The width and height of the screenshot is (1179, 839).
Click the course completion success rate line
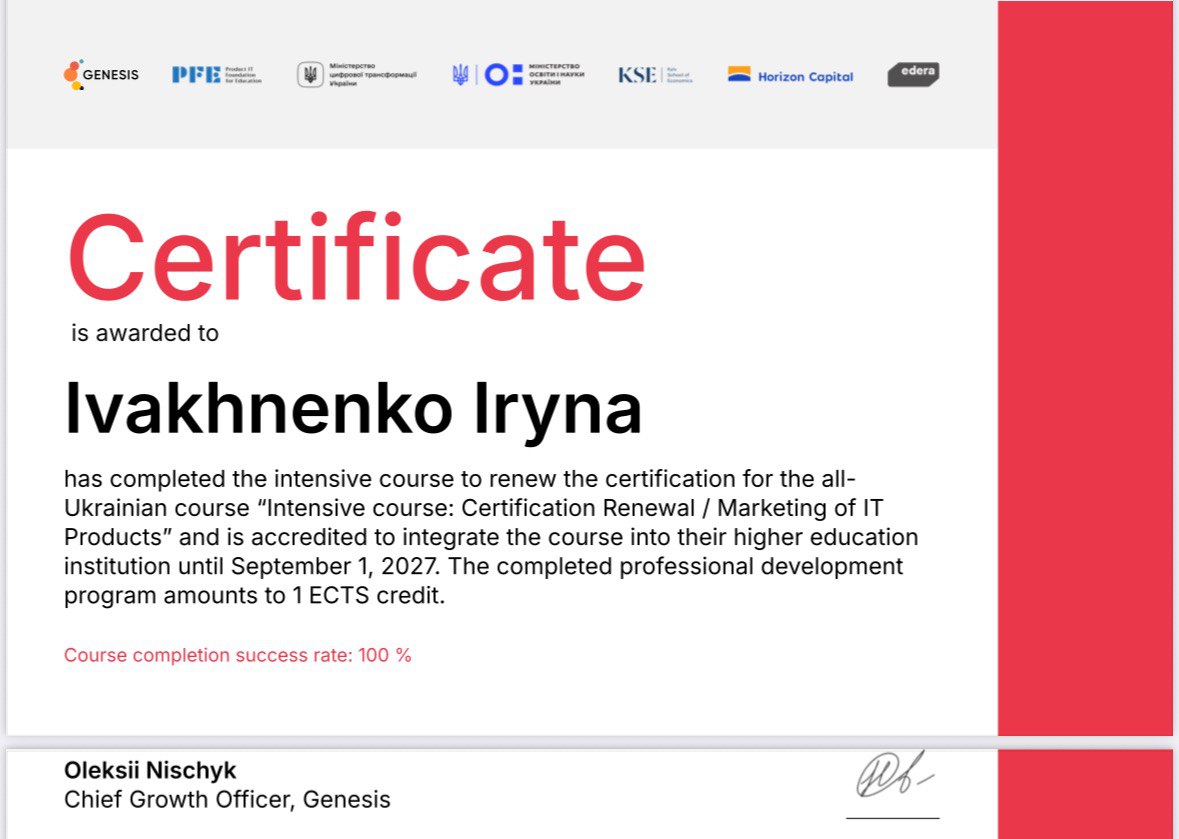[x=238, y=656]
